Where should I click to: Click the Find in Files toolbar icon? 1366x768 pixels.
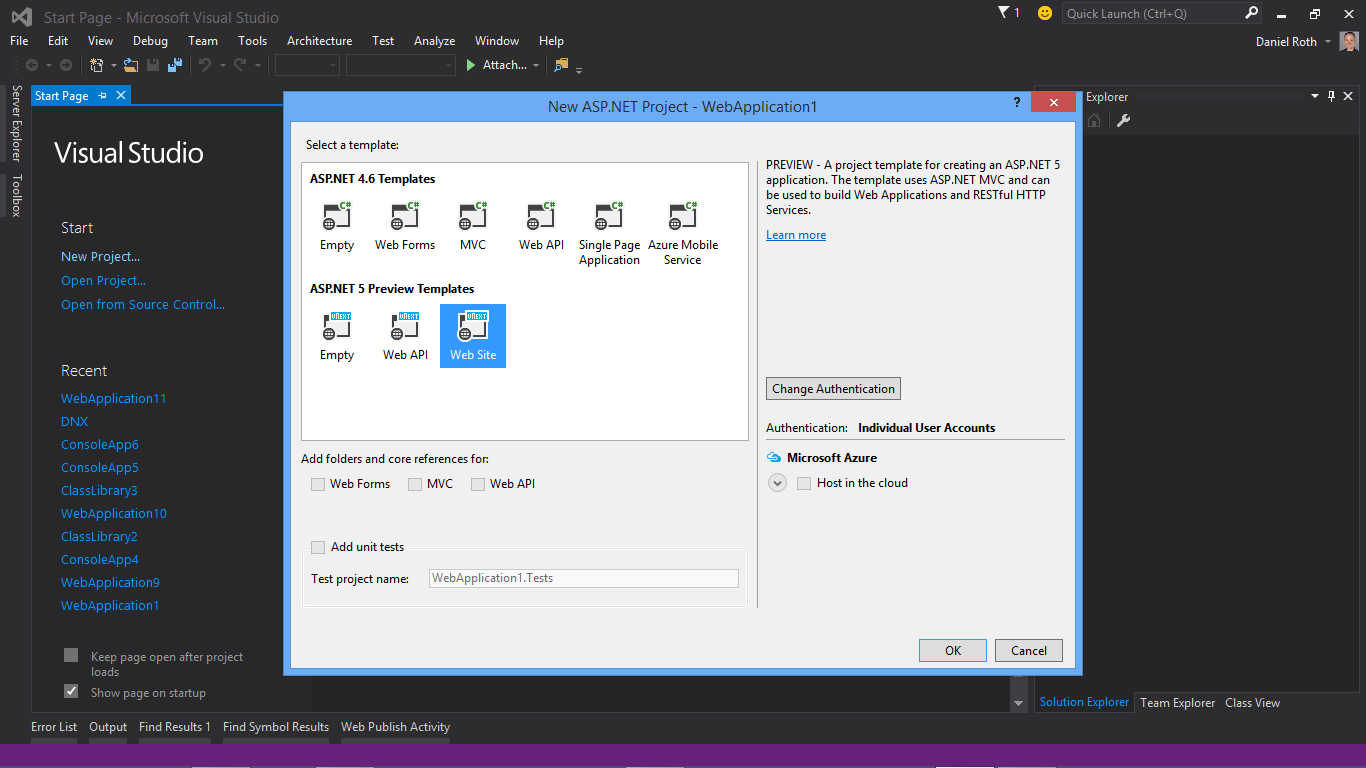point(561,65)
